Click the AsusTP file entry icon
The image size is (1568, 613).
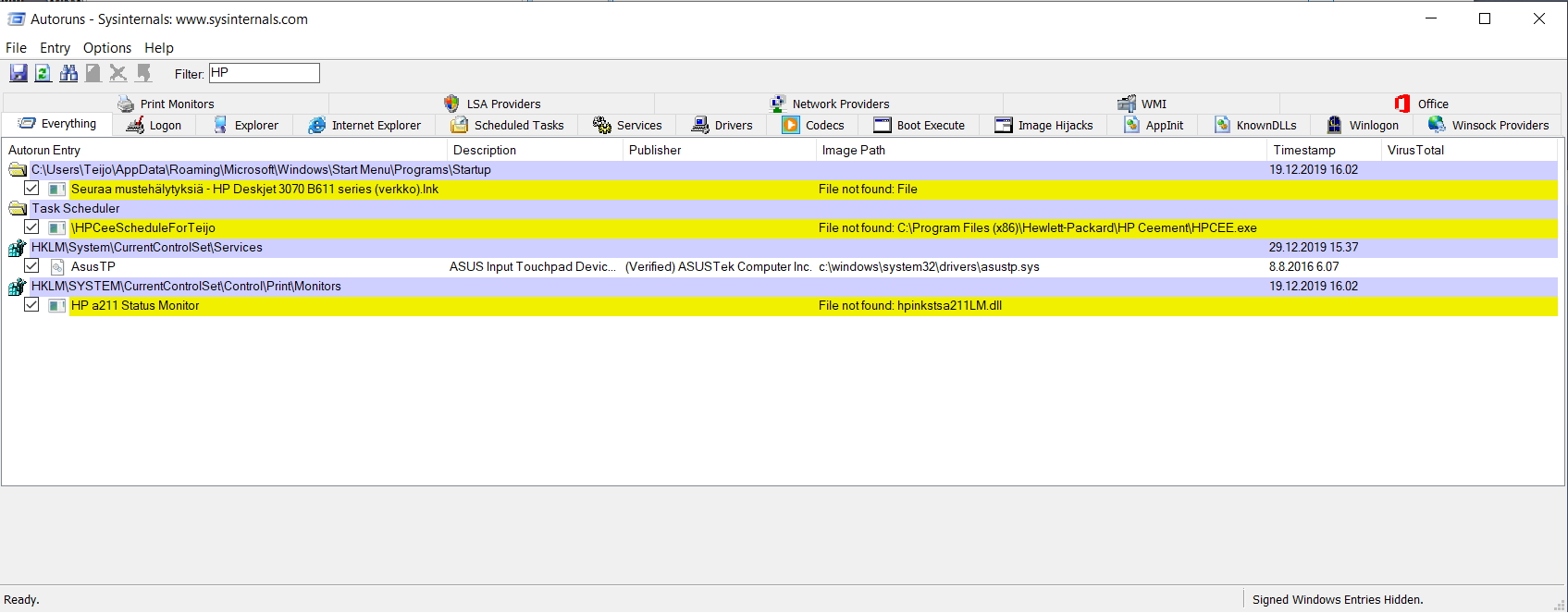(x=57, y=266)
